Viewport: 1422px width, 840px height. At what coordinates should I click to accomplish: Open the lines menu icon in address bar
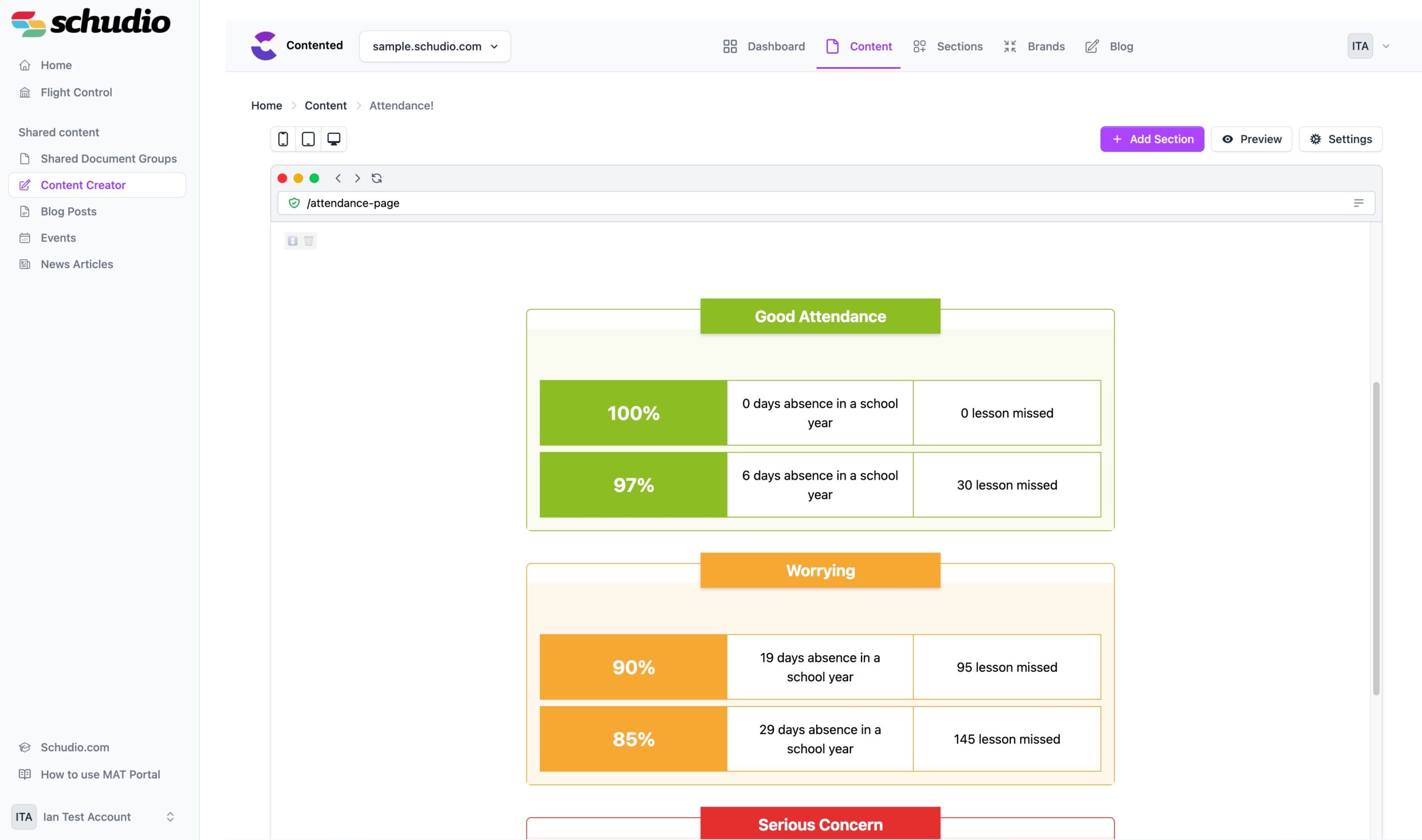coord(1358,203)
